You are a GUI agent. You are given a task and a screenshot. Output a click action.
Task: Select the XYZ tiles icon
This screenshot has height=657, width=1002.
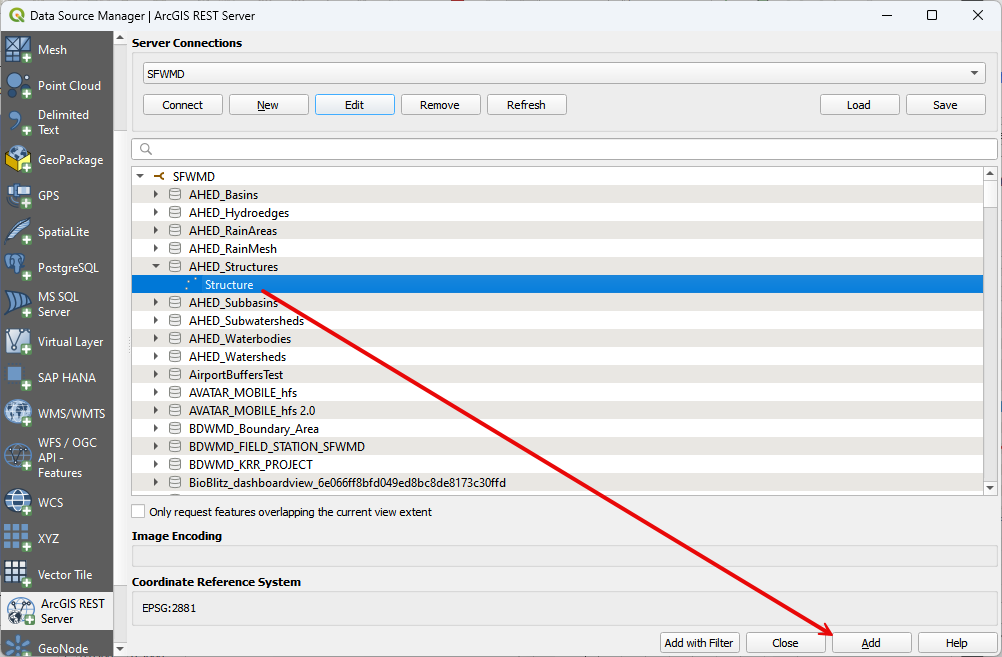click(19, 538)
